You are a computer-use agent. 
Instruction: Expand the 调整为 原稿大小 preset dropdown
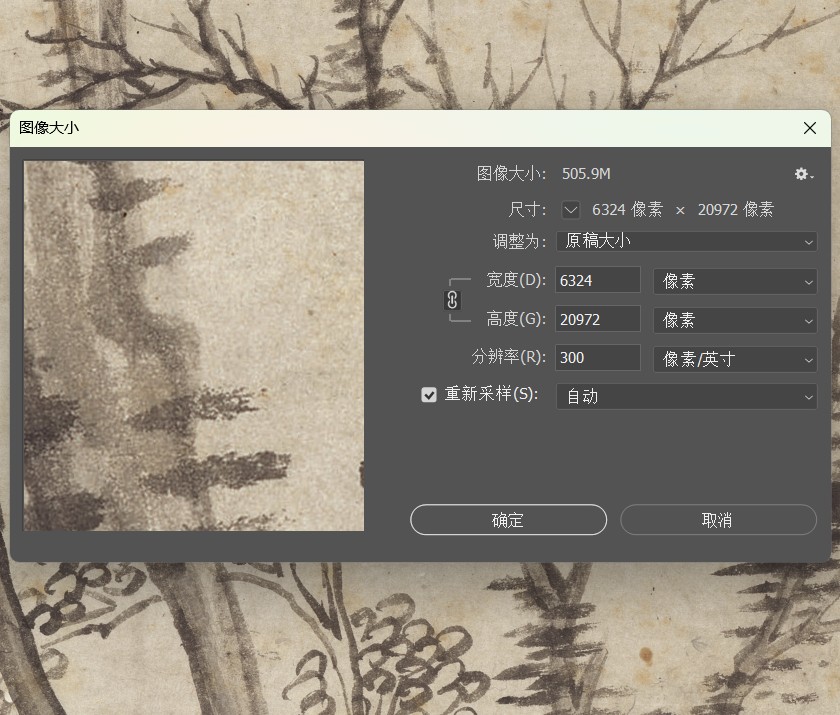coord(687,241)
